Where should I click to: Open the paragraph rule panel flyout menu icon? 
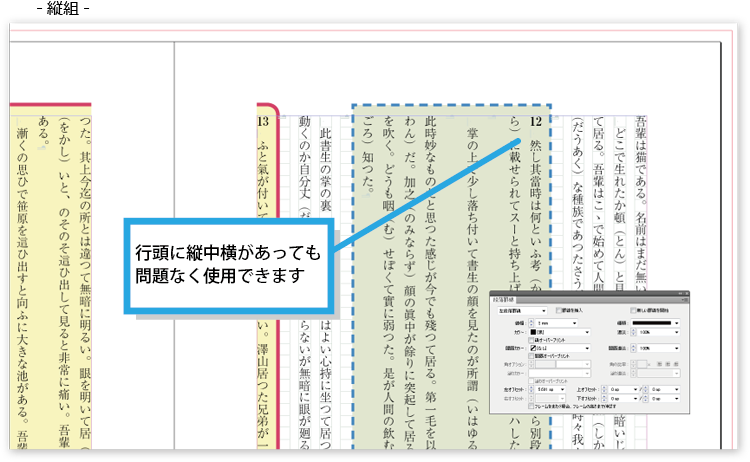[685, 300]
